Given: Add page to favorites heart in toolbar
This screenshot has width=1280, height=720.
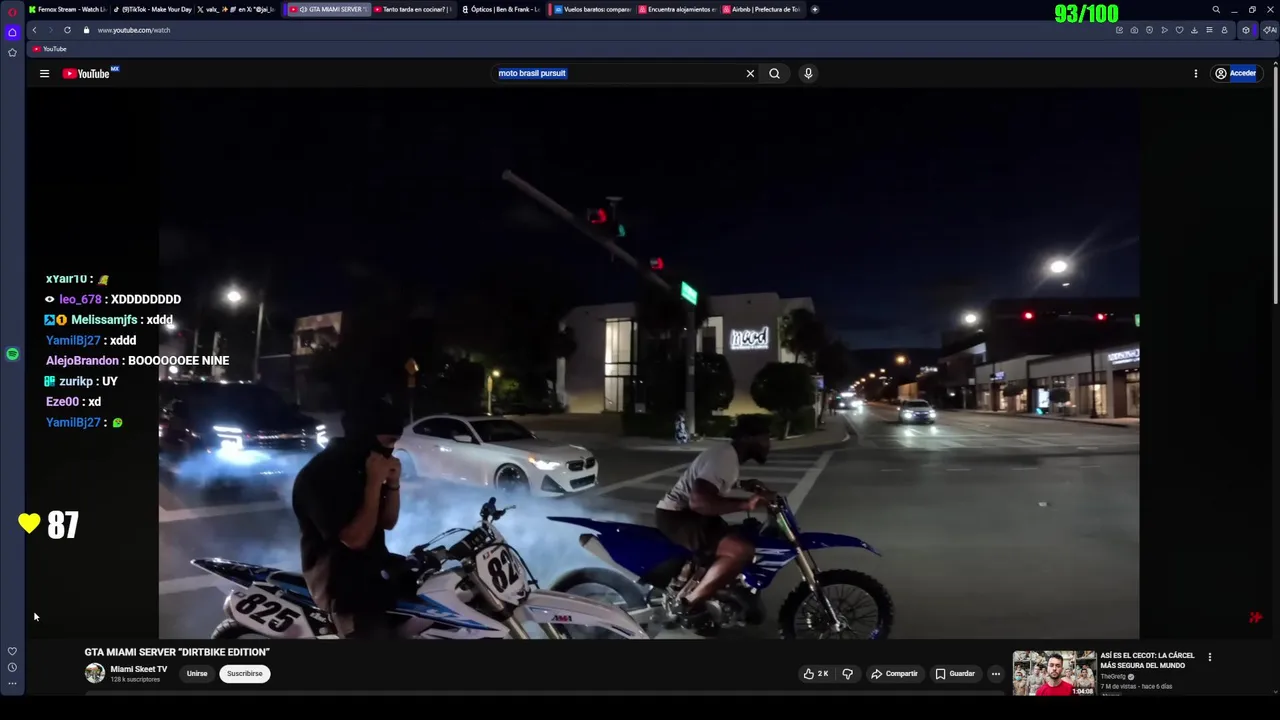Looking at the screenshot, I should tap(1179, 30).
